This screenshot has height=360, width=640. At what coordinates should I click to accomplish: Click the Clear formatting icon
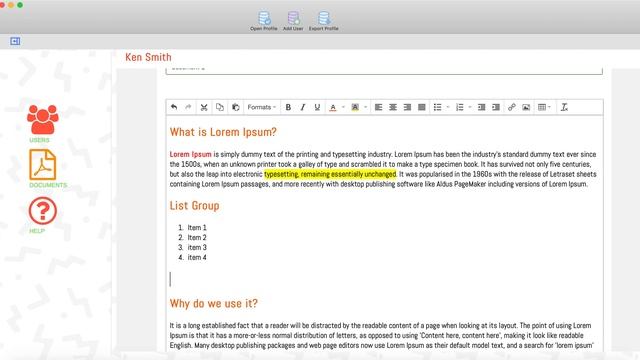tap(564, 107)
